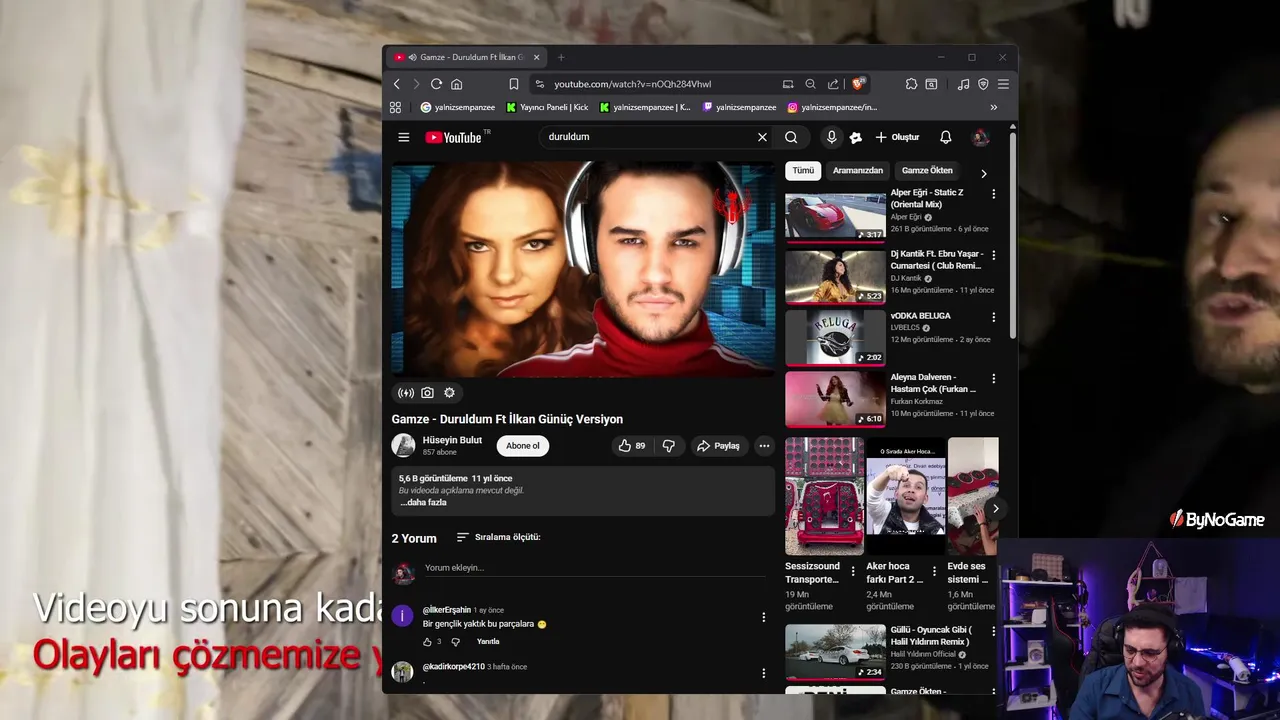Share the video with Paylaş
This screenshot has height=720, width=1280.
(x=718, y=446)
